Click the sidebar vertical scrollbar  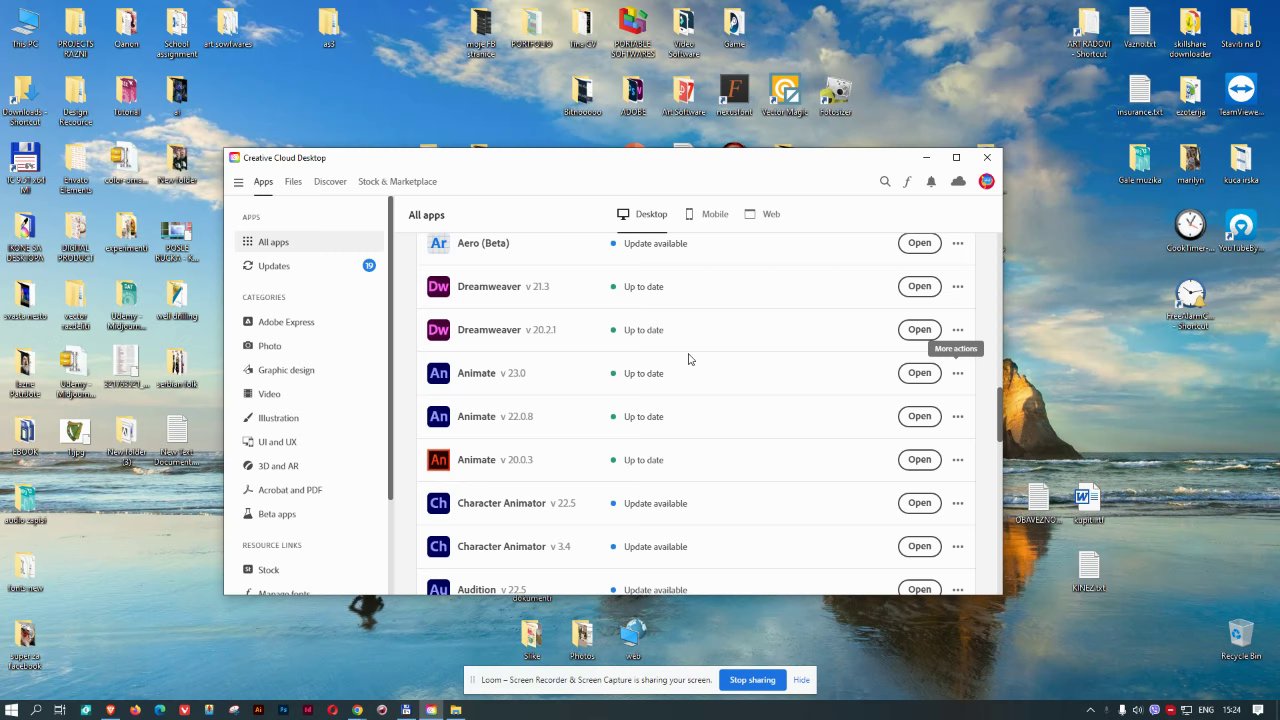pos(390,350)
